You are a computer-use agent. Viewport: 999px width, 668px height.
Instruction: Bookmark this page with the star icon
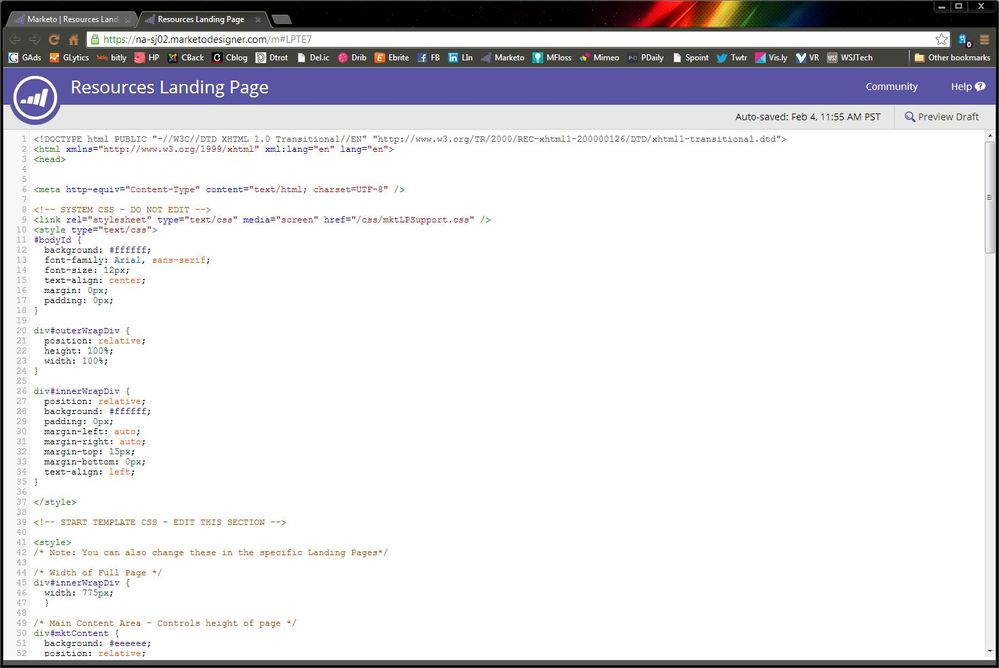(x=941, y=39)
